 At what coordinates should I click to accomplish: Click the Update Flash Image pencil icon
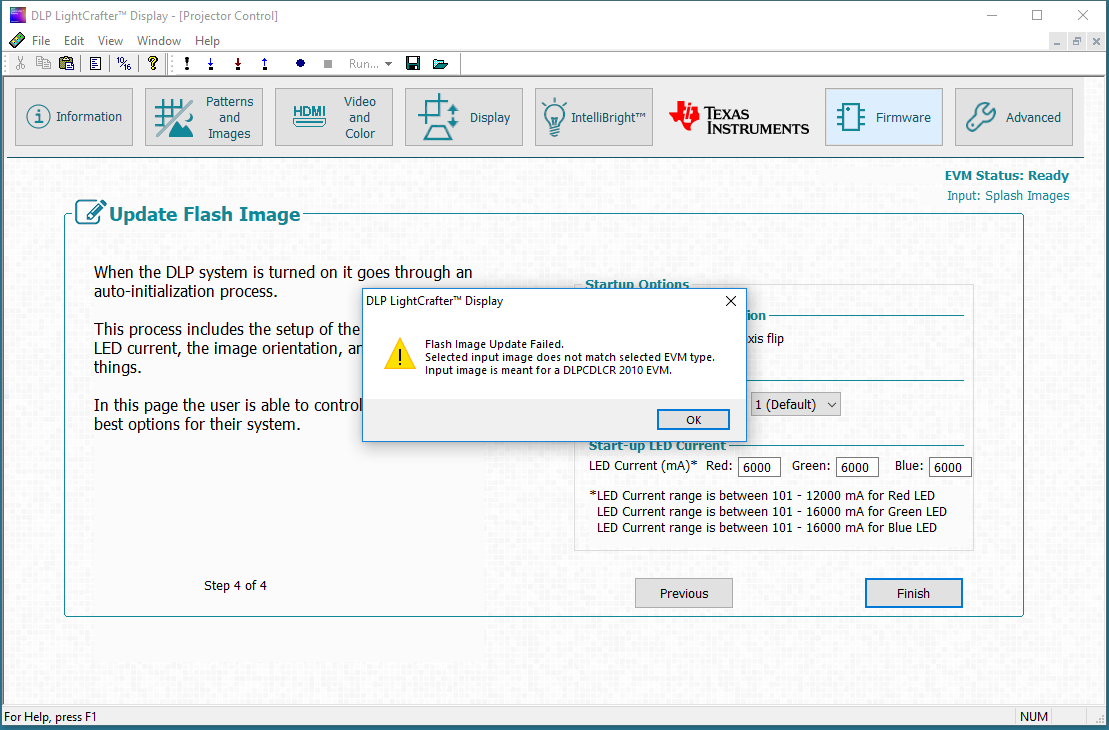[x=91, y=212]
